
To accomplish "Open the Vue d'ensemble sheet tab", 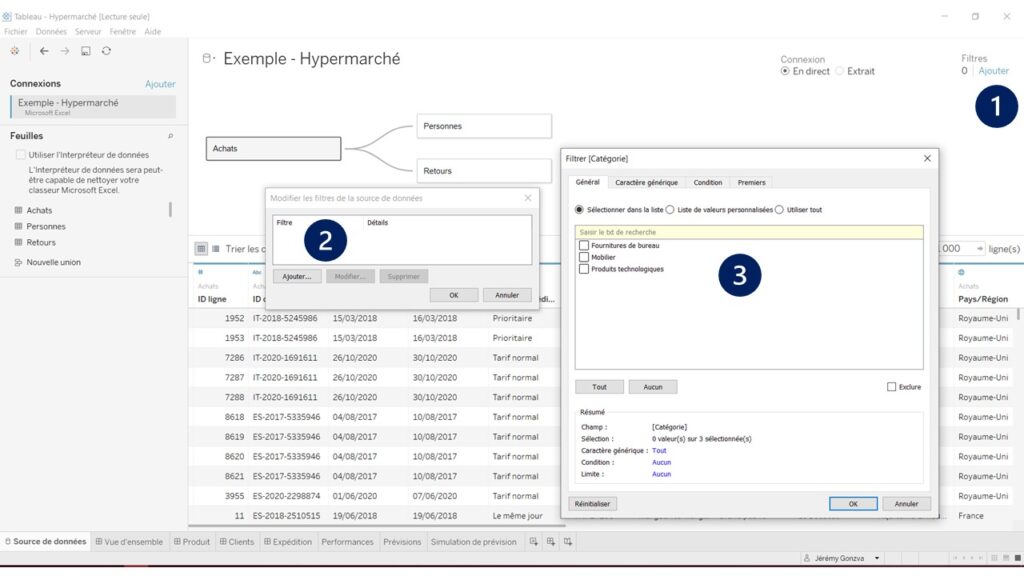I will coord(129,541).
